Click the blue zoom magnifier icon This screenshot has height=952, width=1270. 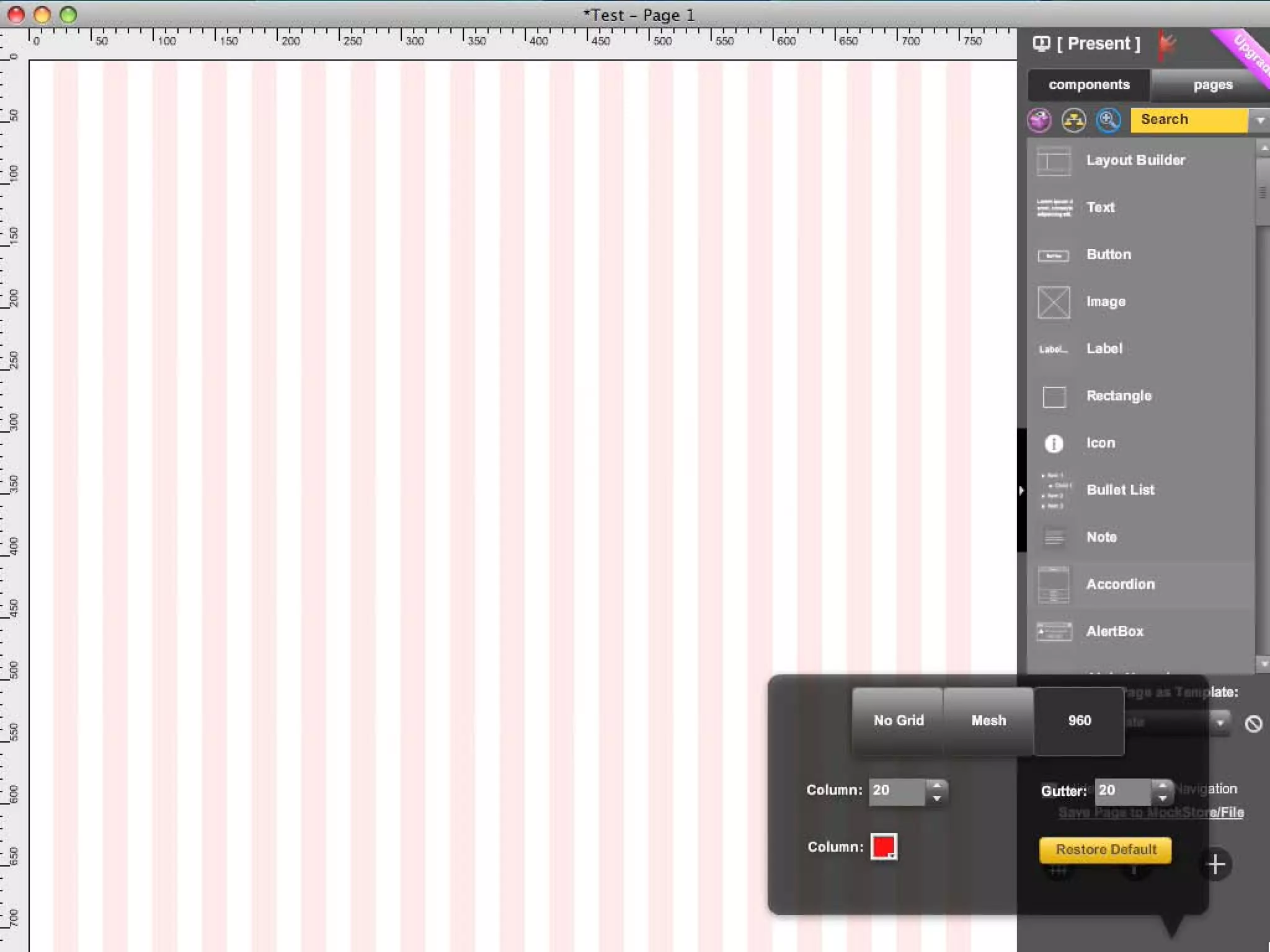point(1109,120)
